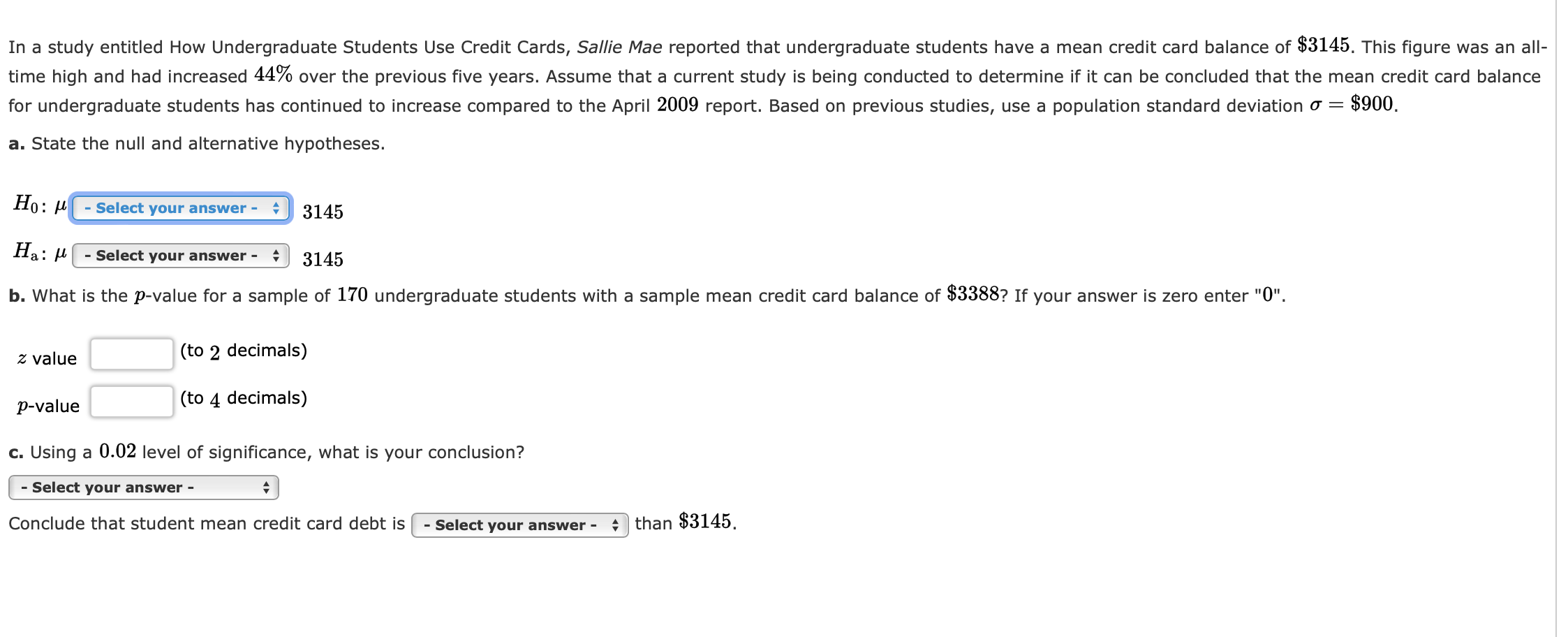Click the arrow icon in conclusion dropdown
The image size is (1568, 637).
[265, 487]
